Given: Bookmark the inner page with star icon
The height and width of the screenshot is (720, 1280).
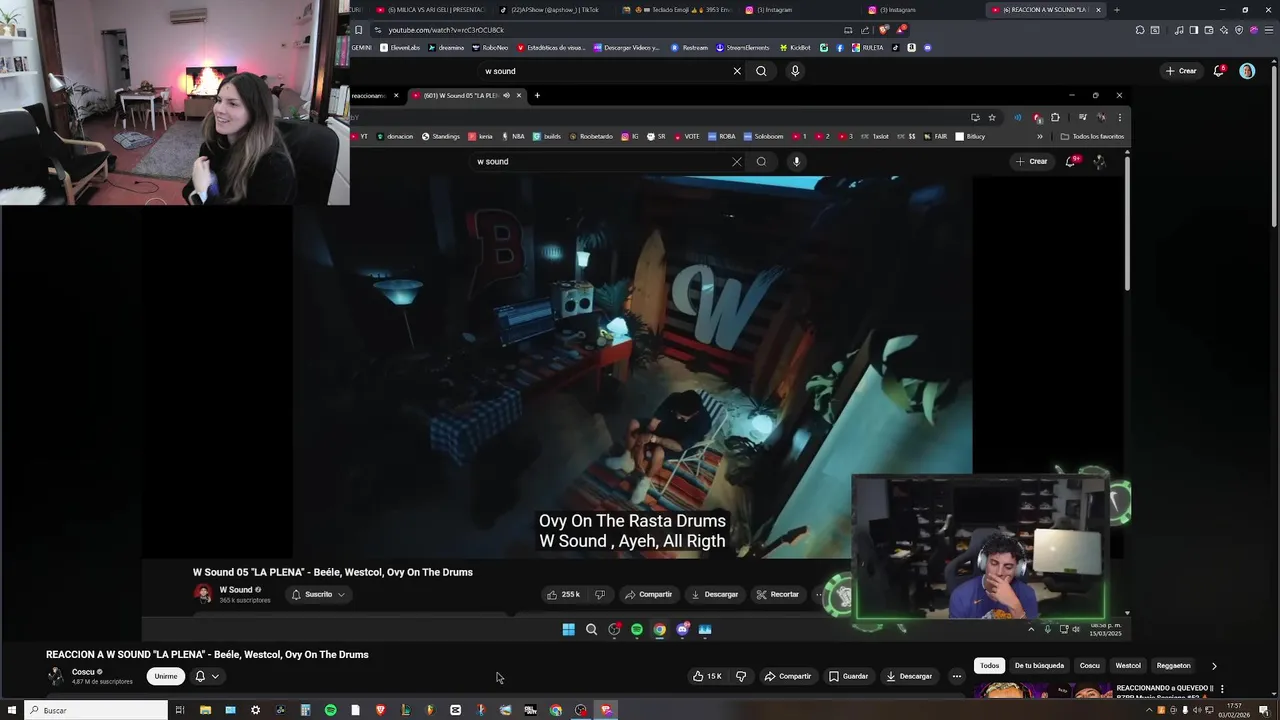Looking at the screenshot, I should click(992, 117).
